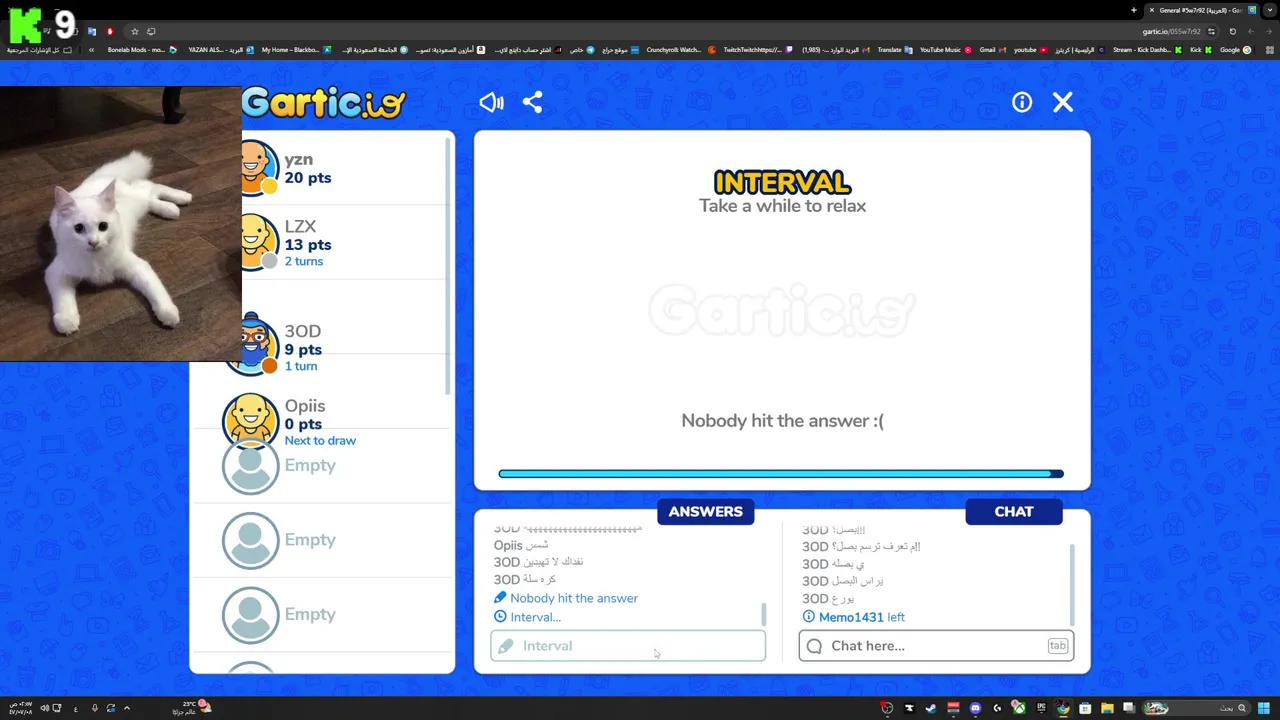1280x720 pixels.
Task: Select the Gartic General browser tab
Action: [1202, 10]
